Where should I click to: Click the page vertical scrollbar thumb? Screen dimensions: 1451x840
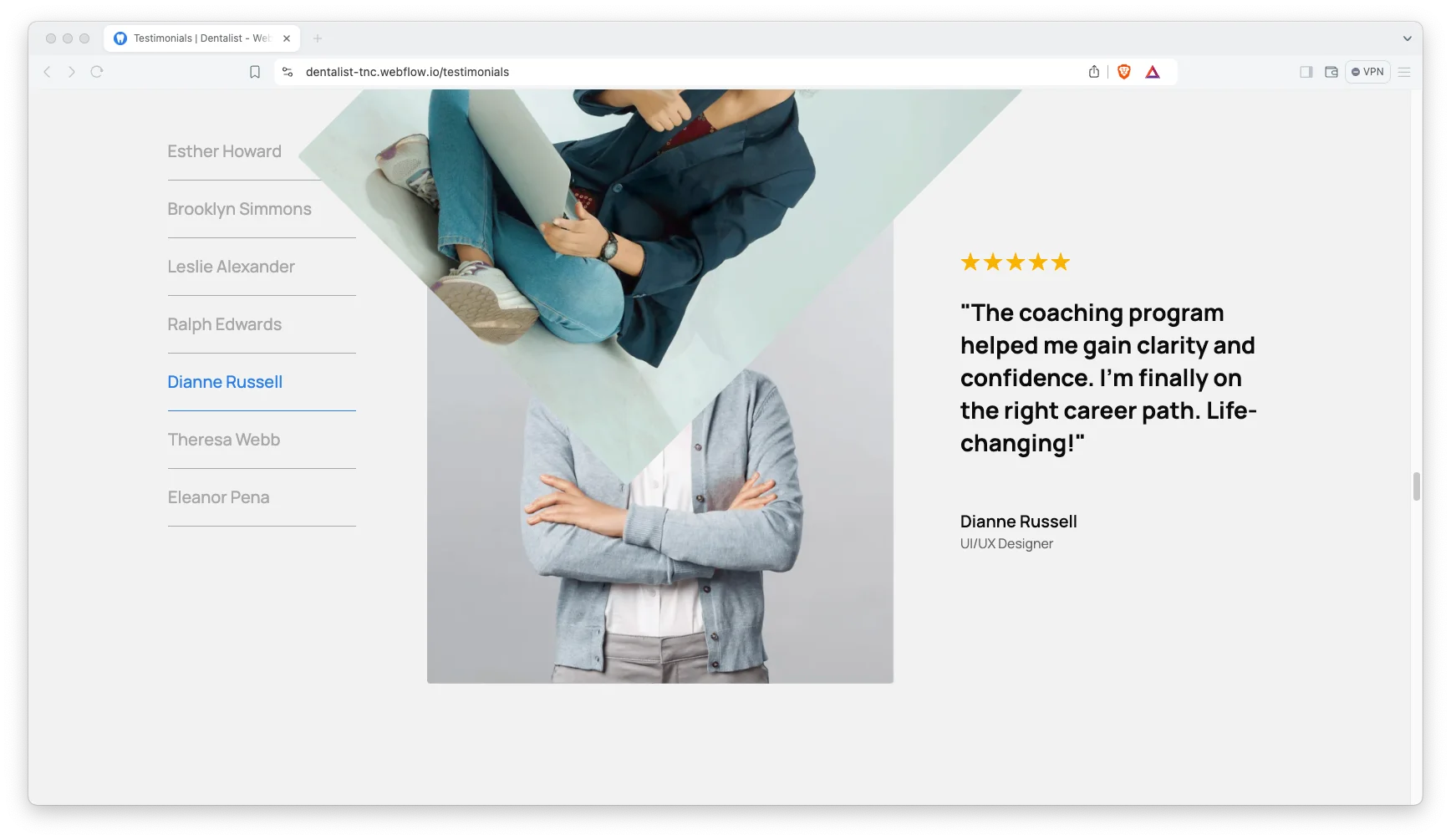[1416, 486]
